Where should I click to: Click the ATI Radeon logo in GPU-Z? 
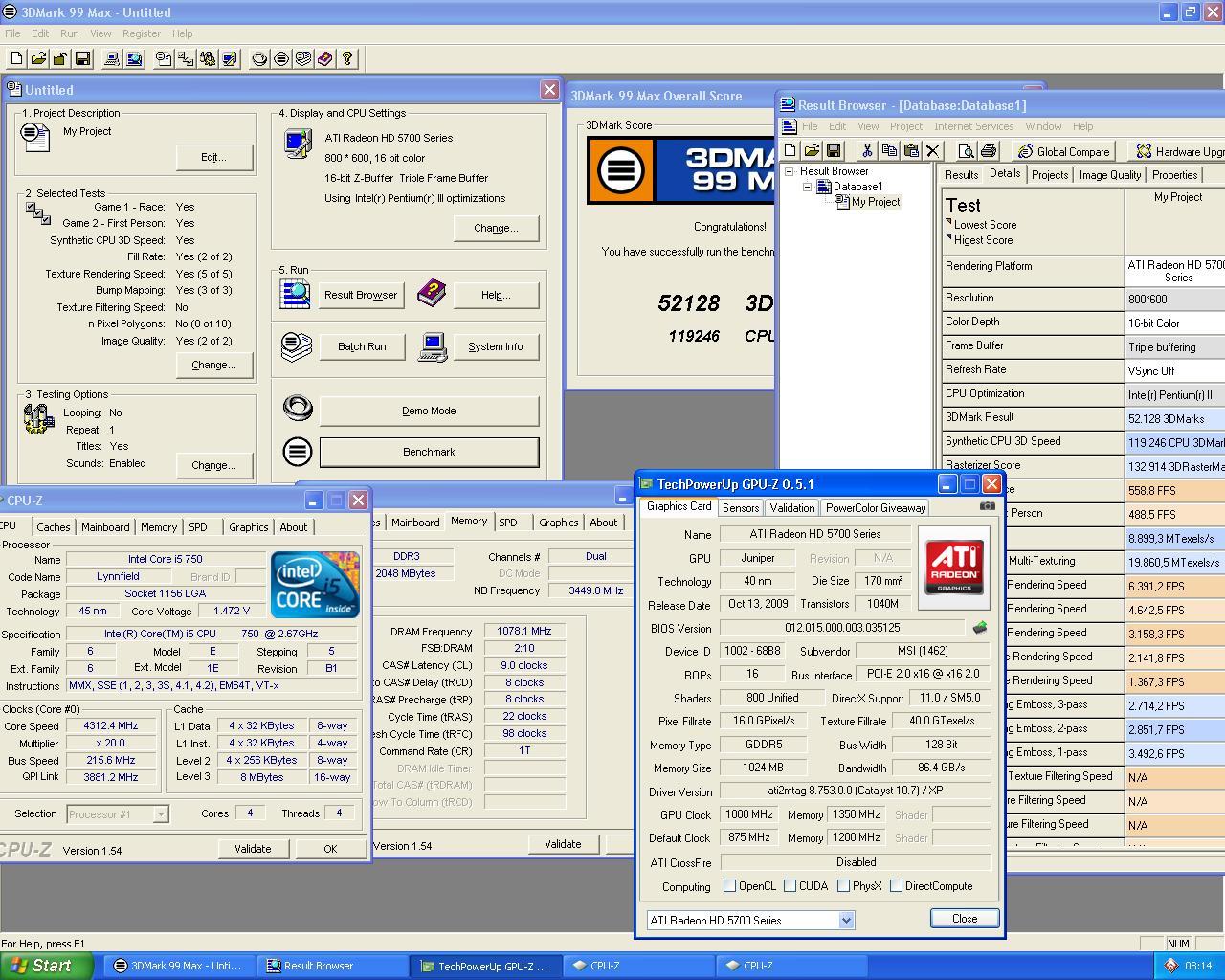point(954,568)
